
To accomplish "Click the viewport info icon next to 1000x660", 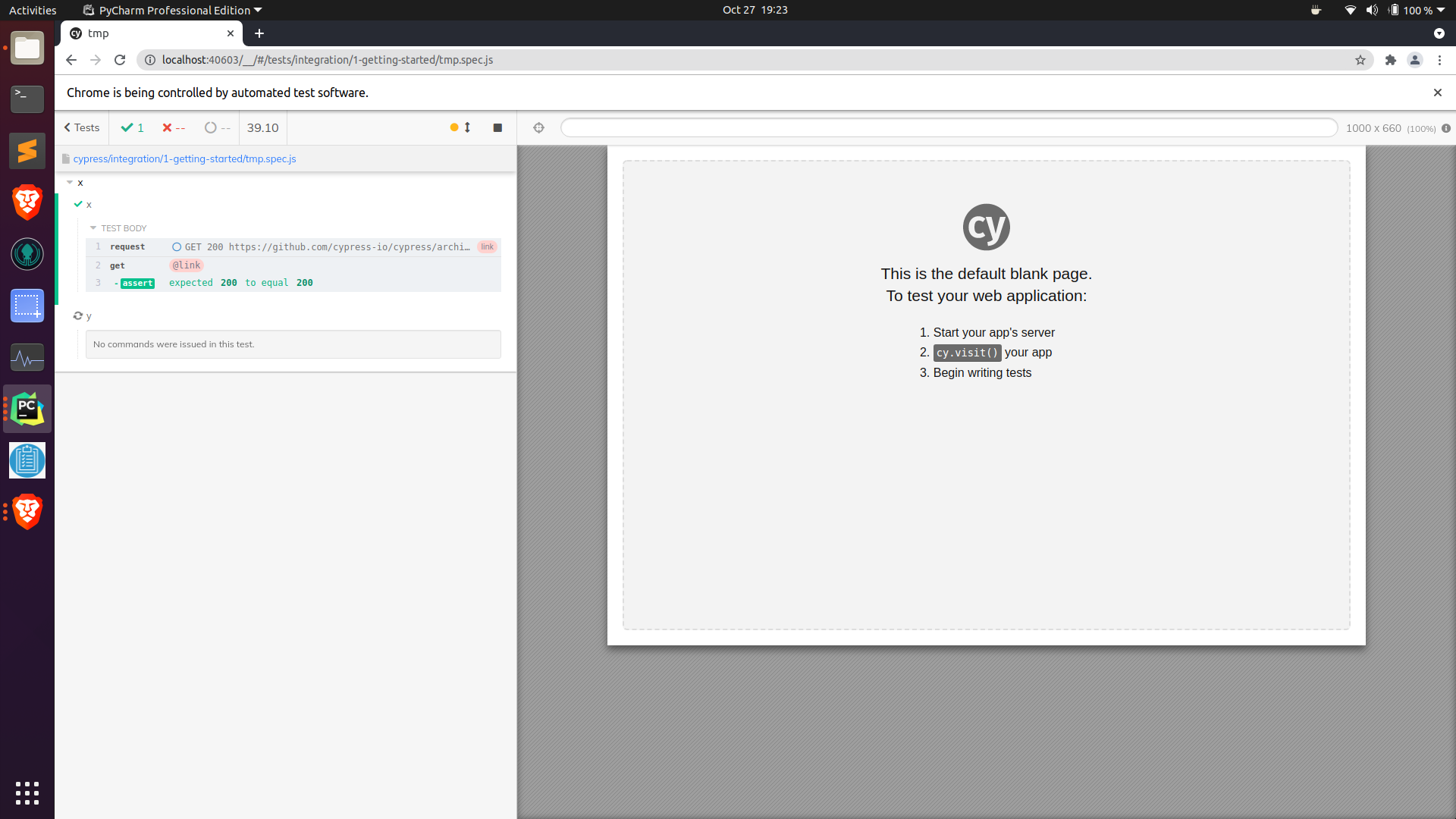I will click(1447, 128).
